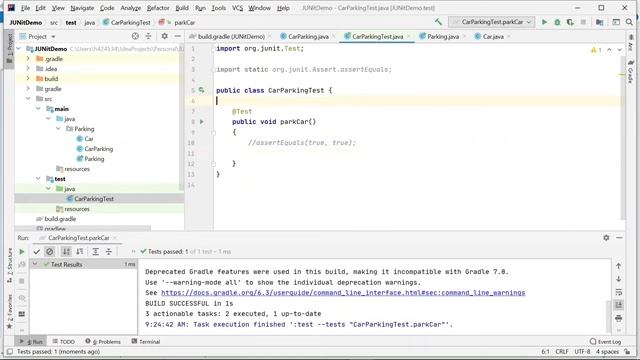640x360 pixels.
Task: Open the VCS menu
Action: [x=238, y=8]
